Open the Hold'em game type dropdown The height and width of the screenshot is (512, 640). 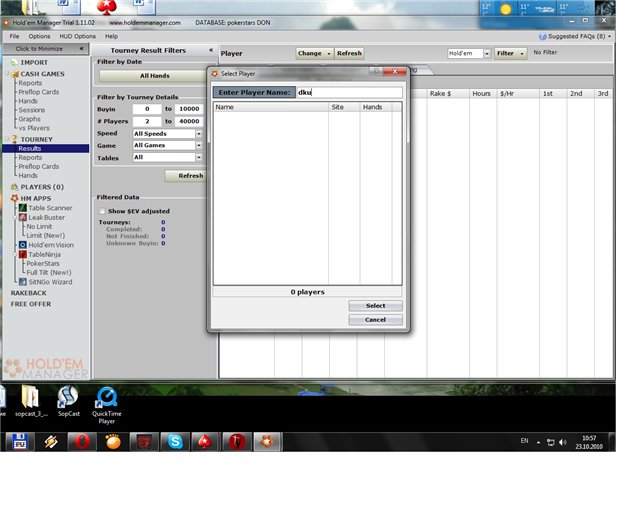point(487,53)
